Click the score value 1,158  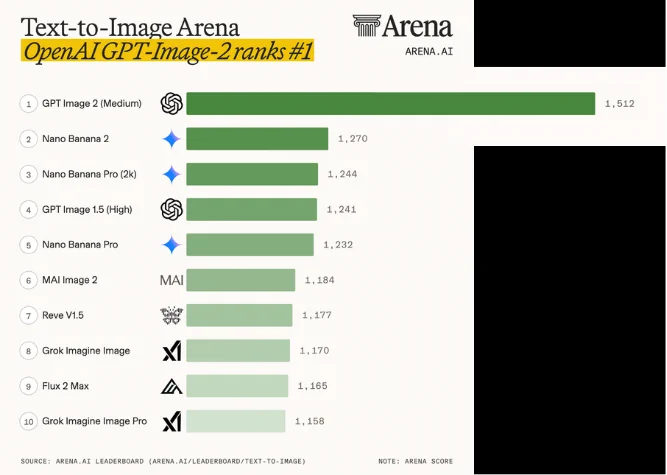click(x=310, y=421)
